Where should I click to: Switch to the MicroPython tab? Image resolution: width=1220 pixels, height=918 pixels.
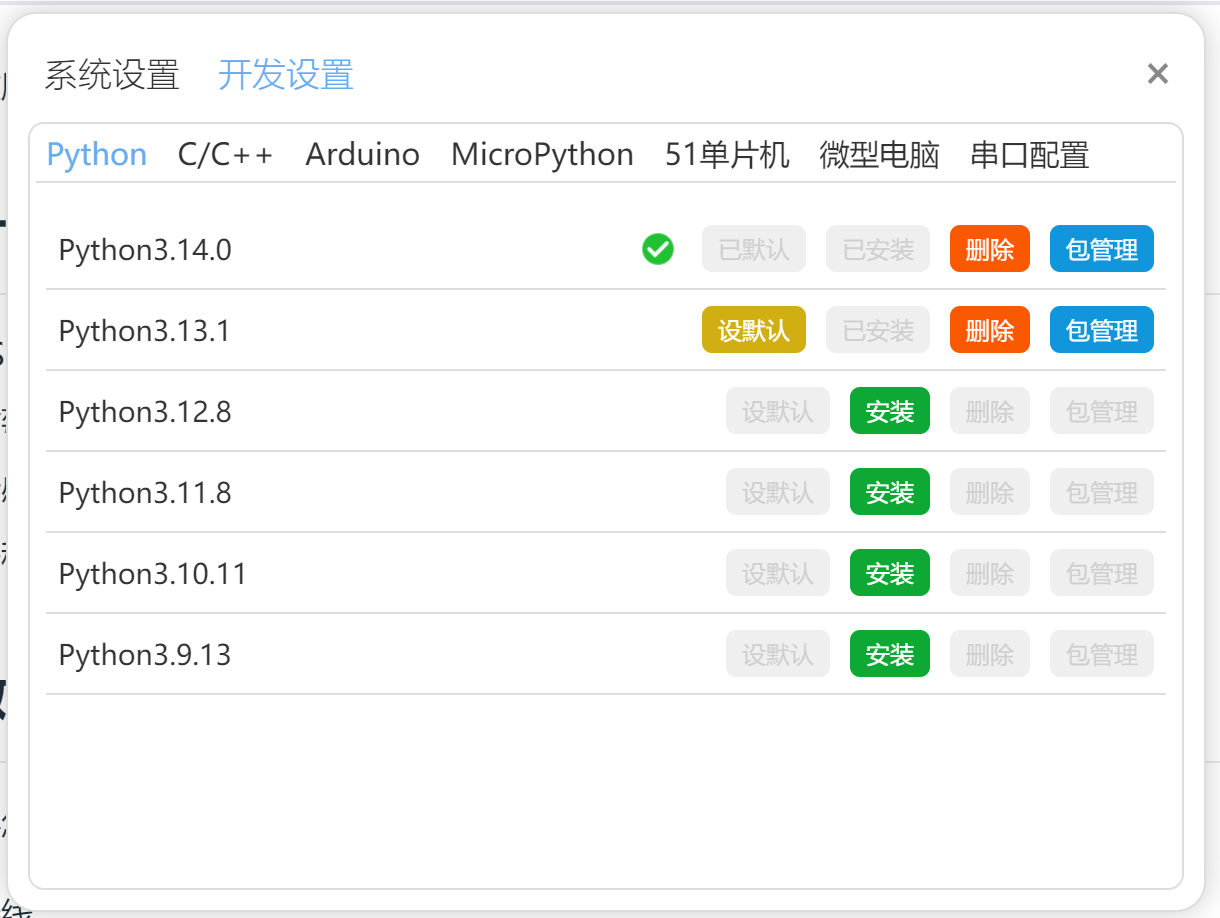[x=542, y=155]
